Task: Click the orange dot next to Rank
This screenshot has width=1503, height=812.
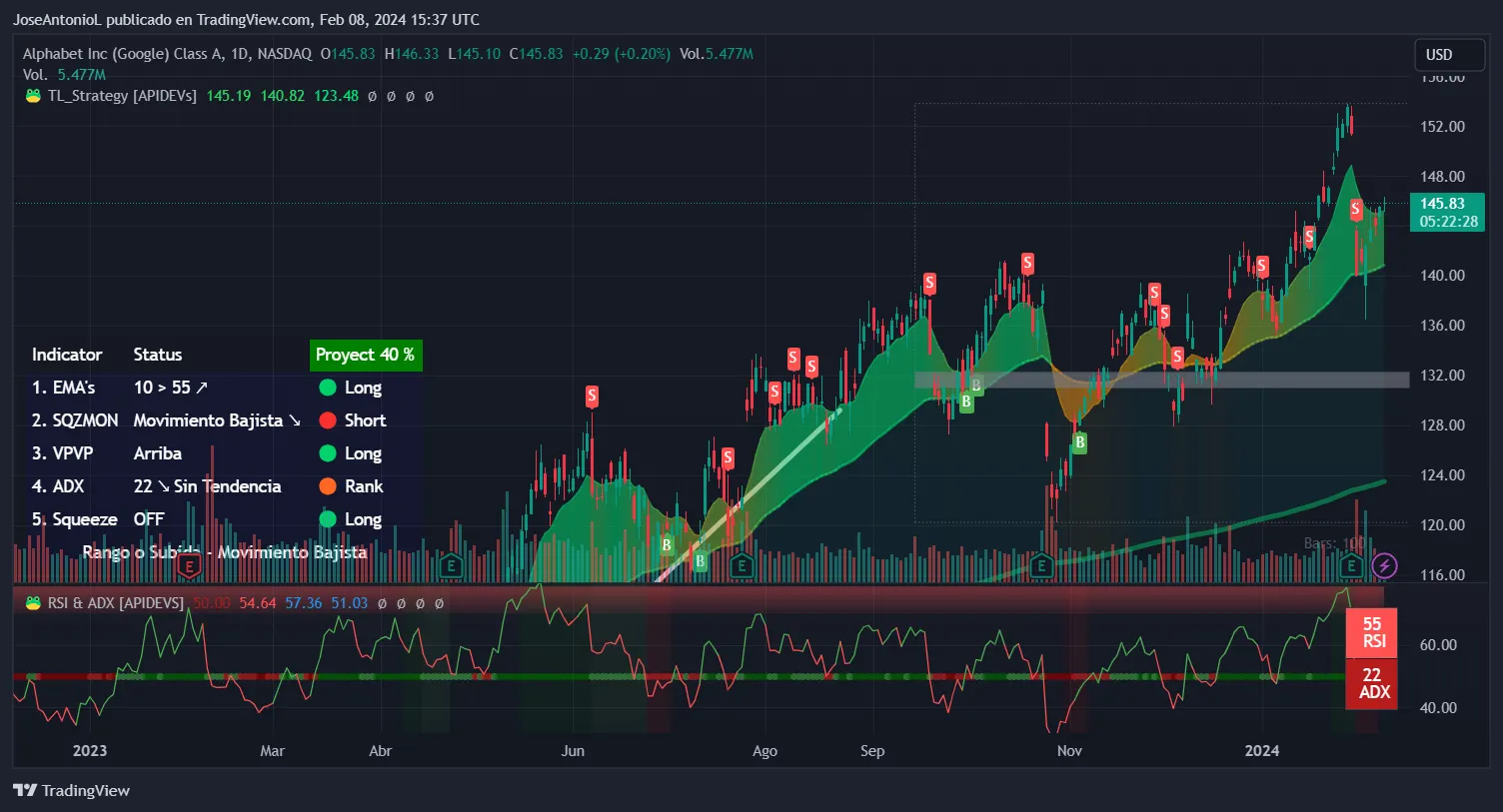Action: (327, 486)
